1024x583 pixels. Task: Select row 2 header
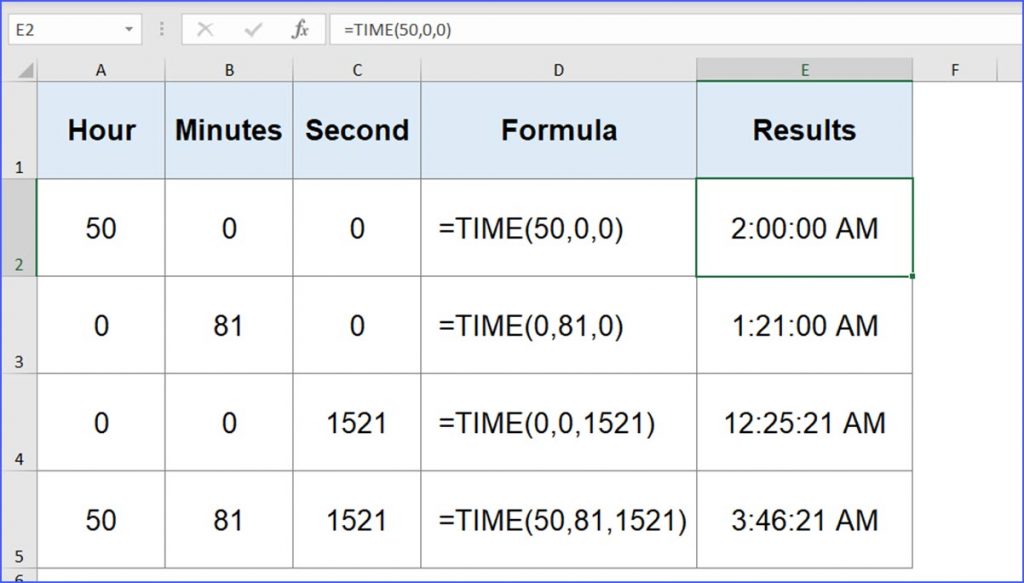(x=19, y=228)
